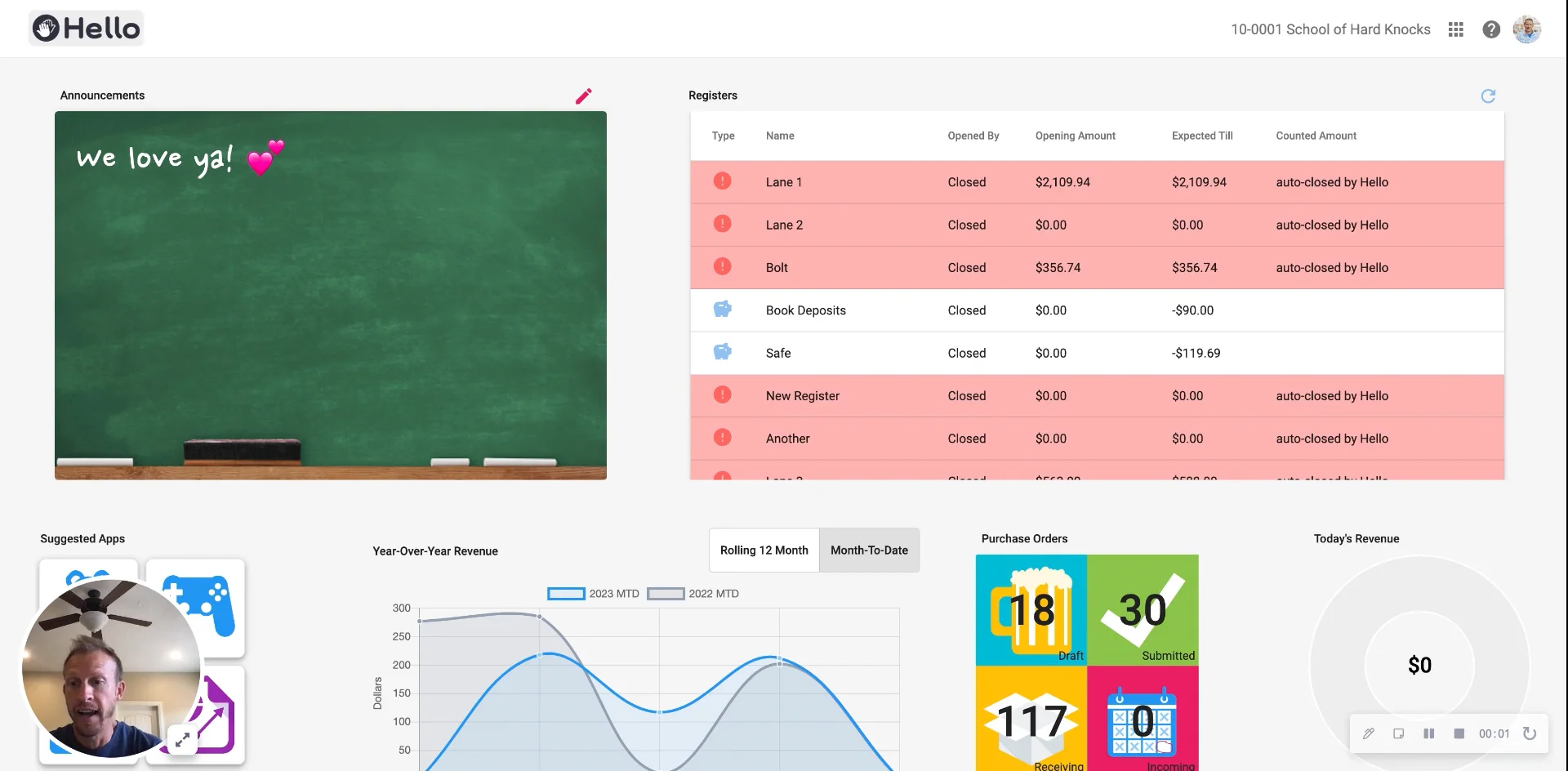This screenshot has width=1568, height=771.
Task: Click the piggy bank icon for Safe
Action: click(x=723, y=352)
